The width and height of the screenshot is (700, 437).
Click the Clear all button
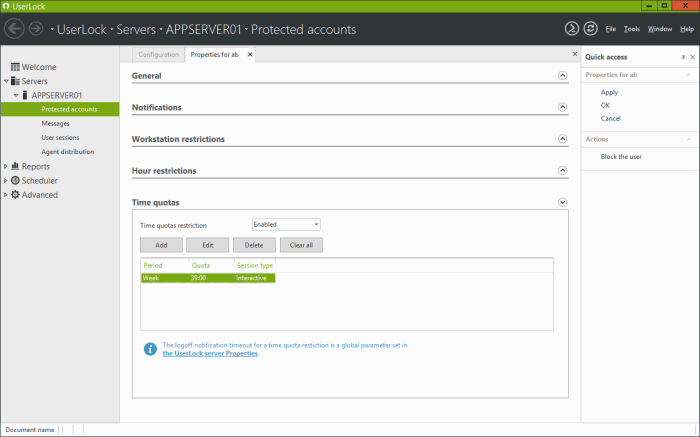pos(301,245)
